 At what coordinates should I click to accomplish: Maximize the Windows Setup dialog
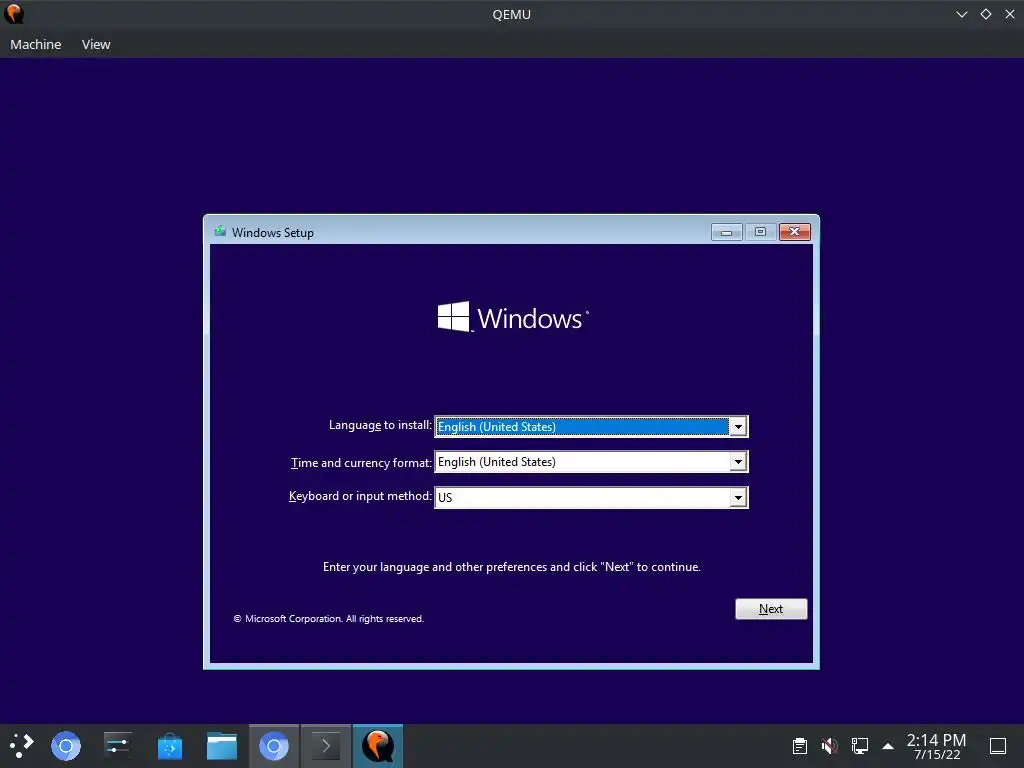[760, 232]
